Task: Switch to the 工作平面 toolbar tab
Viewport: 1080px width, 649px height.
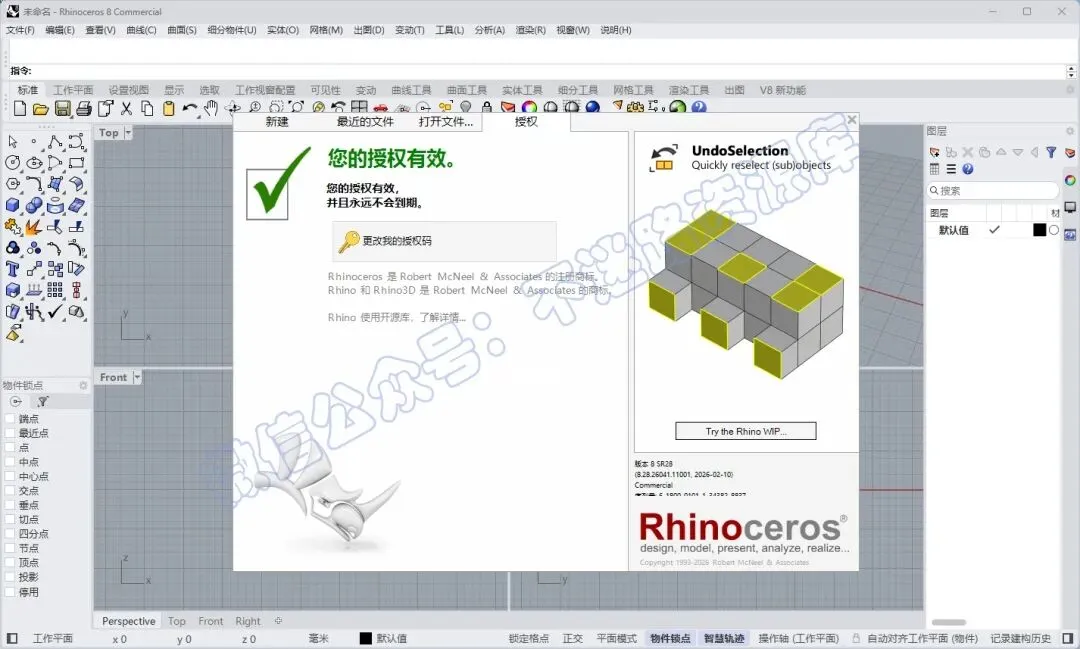Action: click(x=73, y=90)
